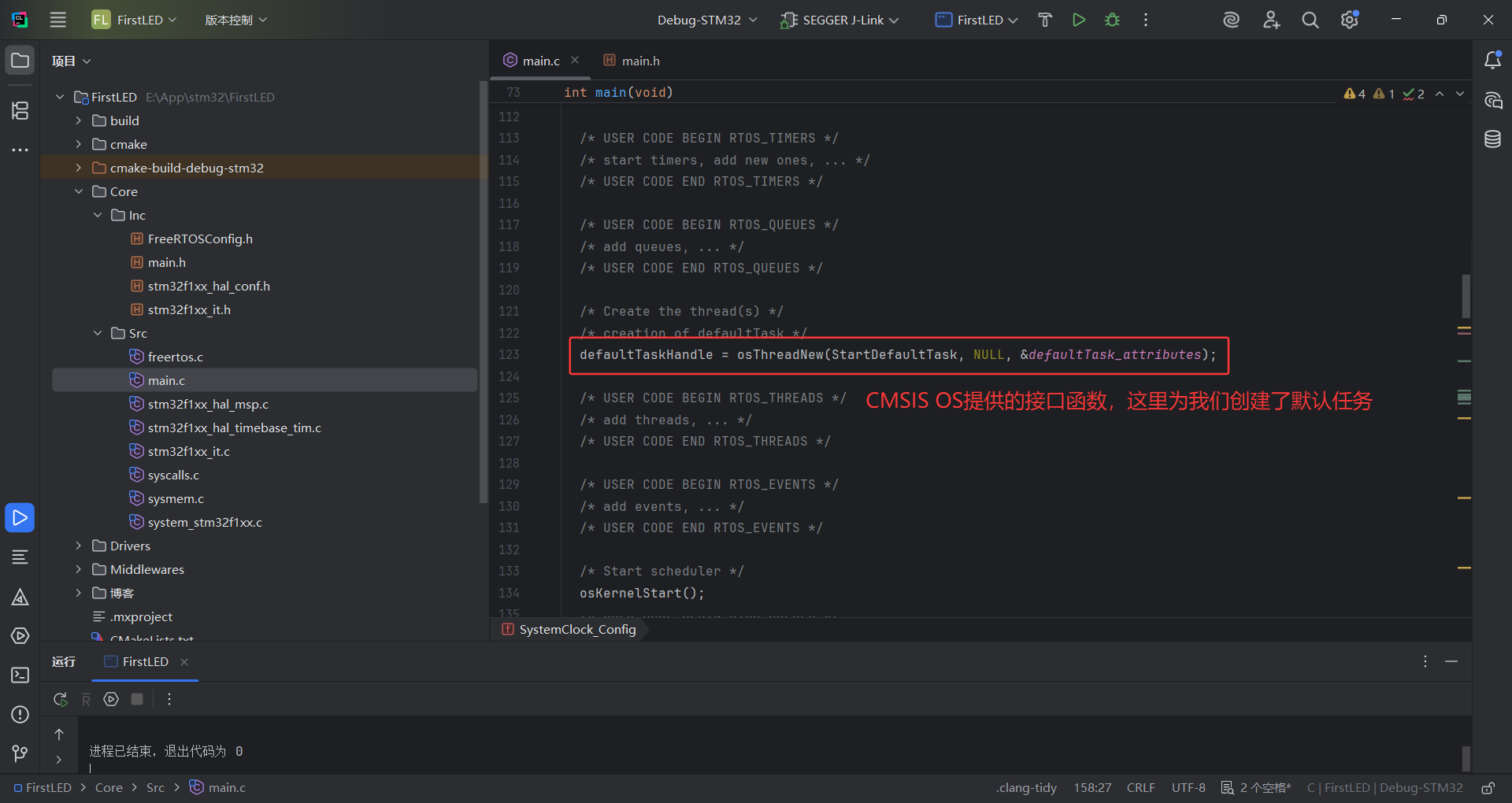Open the Database tool window
The image size is (1512, 803).
[x=1492, y=139]
